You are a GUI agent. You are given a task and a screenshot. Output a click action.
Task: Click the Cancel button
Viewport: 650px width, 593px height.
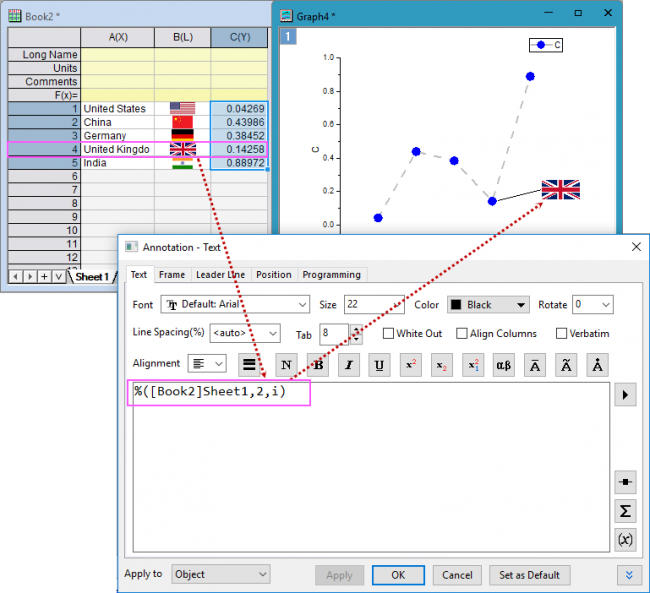point(457,575)
